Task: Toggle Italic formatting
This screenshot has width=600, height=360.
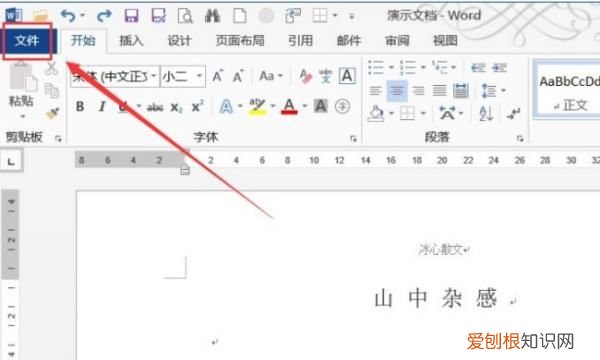Action: pos(102,106)
